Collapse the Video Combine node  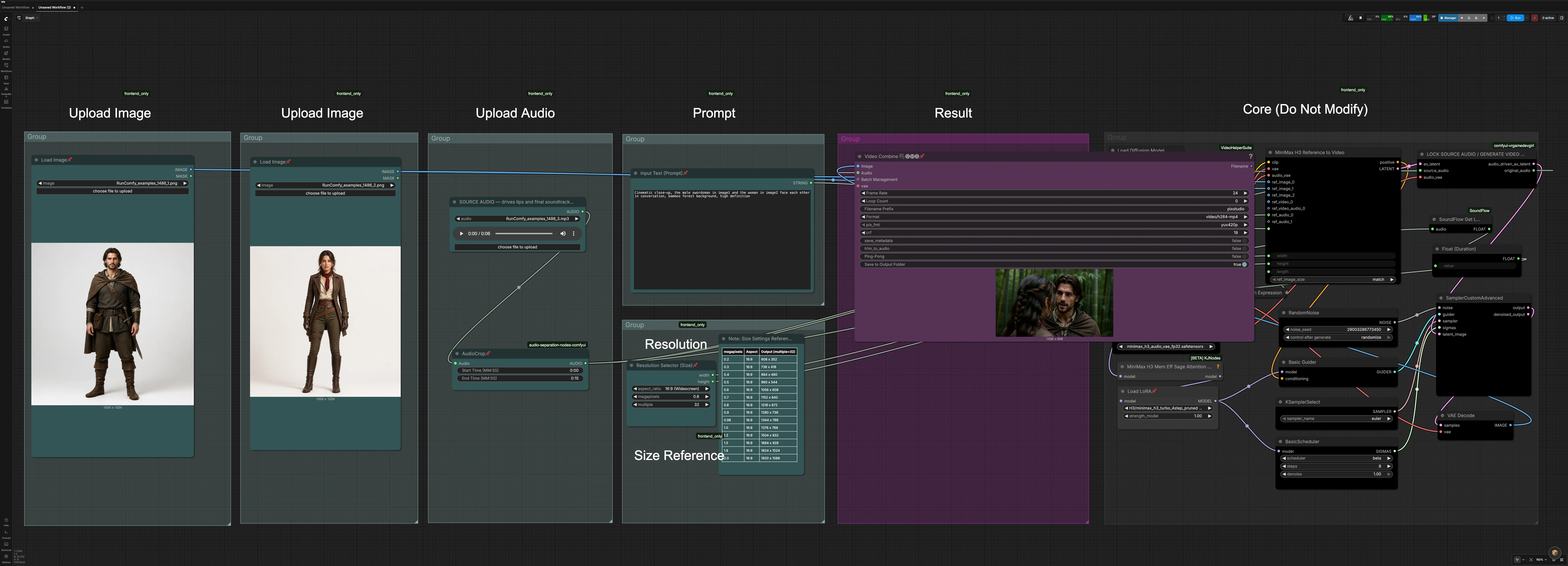tap(860, 156)
